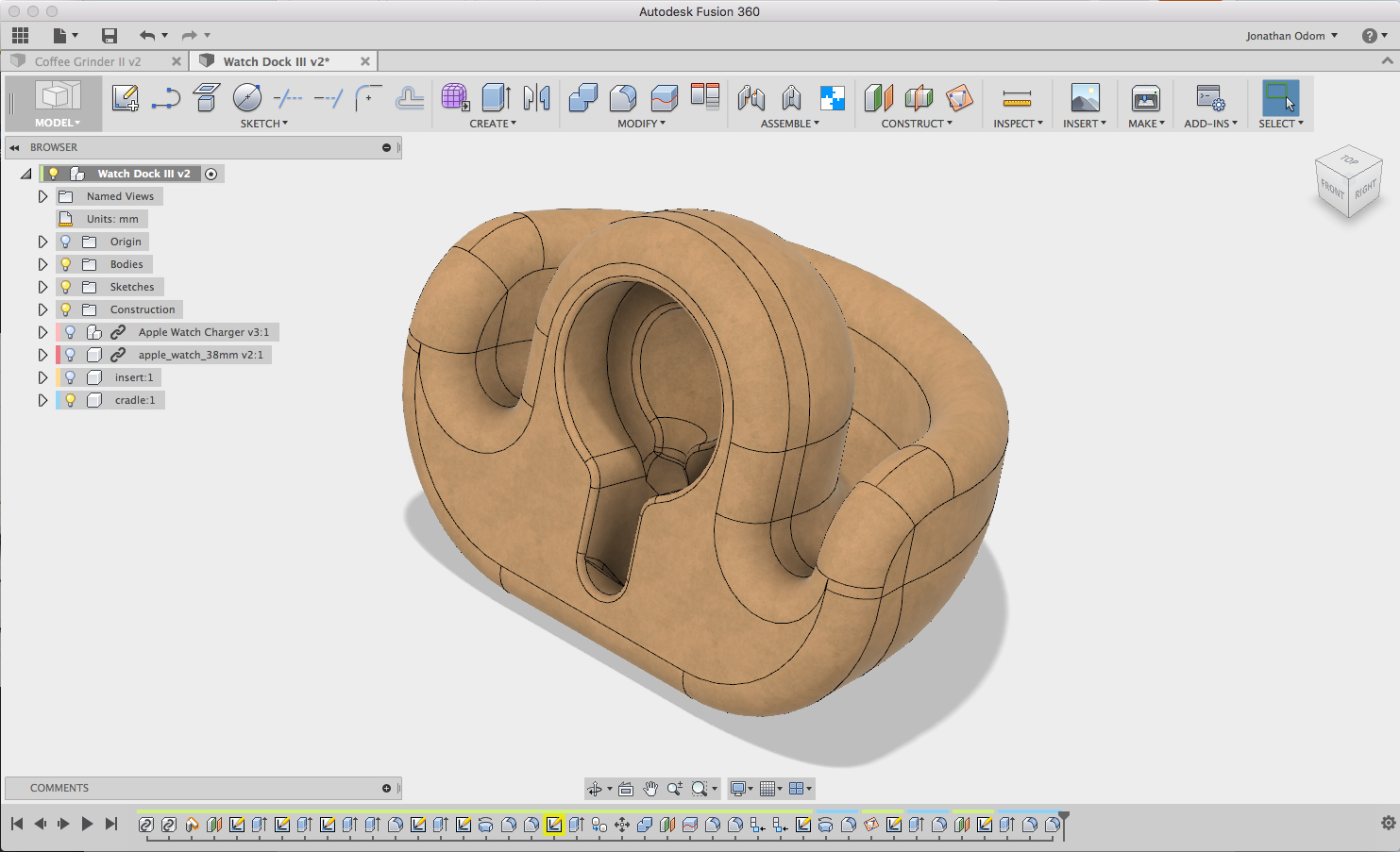Open the CONSTRUCT menu
This screenshot has width=1400, height=852.
(917, 124)
